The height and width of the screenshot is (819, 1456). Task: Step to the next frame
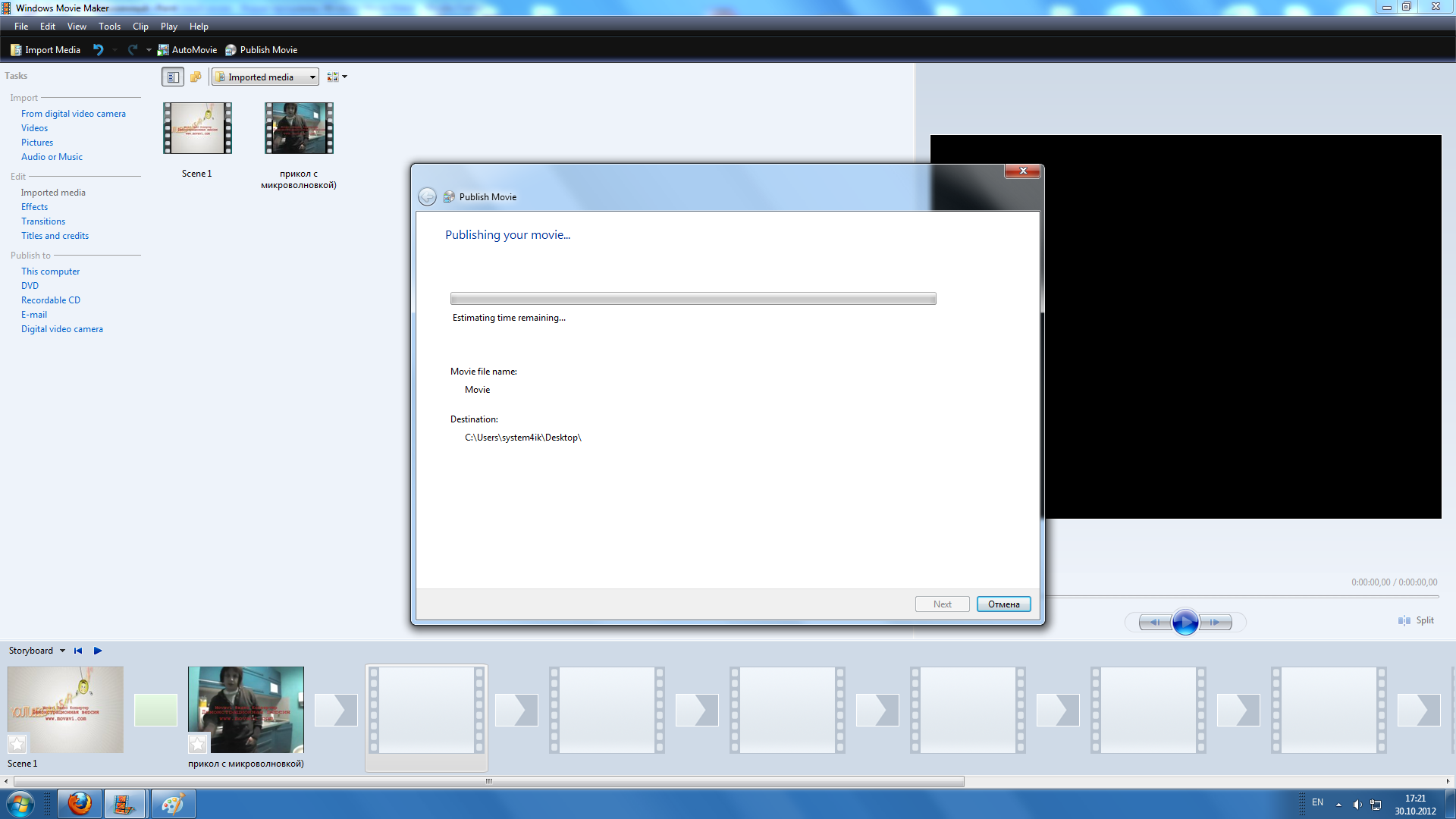[x=1216, y=622]
